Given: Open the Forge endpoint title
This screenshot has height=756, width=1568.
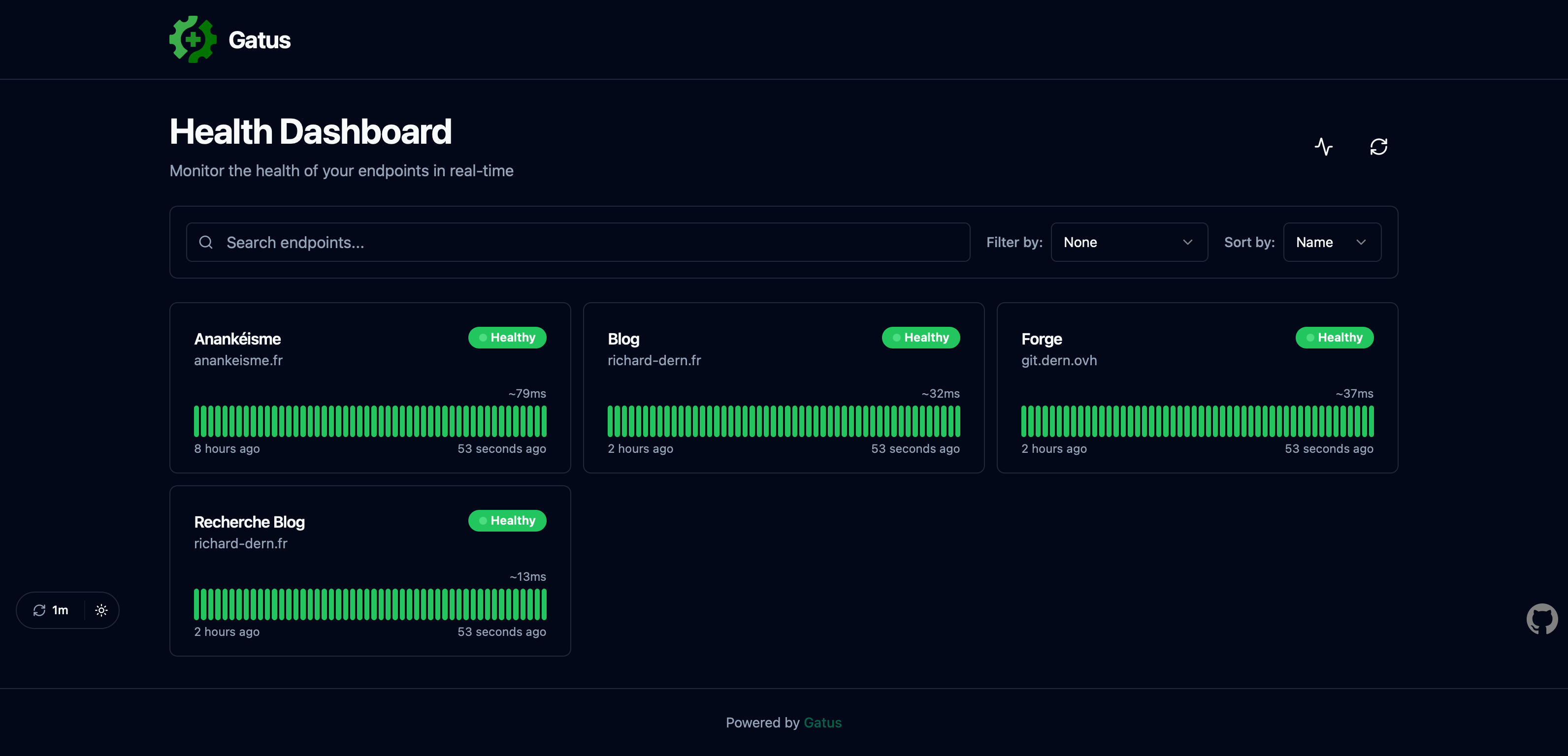Looking at the screenshot, I should point(1041,339).
